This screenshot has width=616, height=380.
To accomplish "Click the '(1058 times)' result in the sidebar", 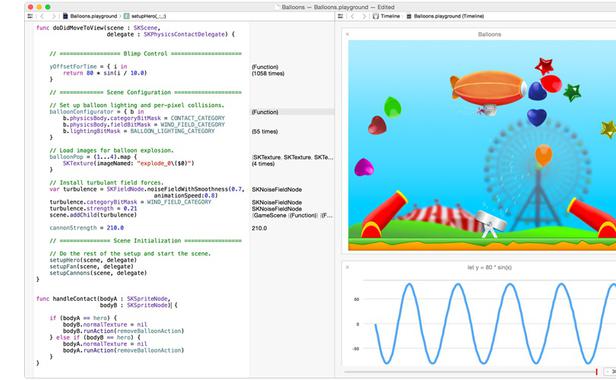I will [x=268, y=73].
